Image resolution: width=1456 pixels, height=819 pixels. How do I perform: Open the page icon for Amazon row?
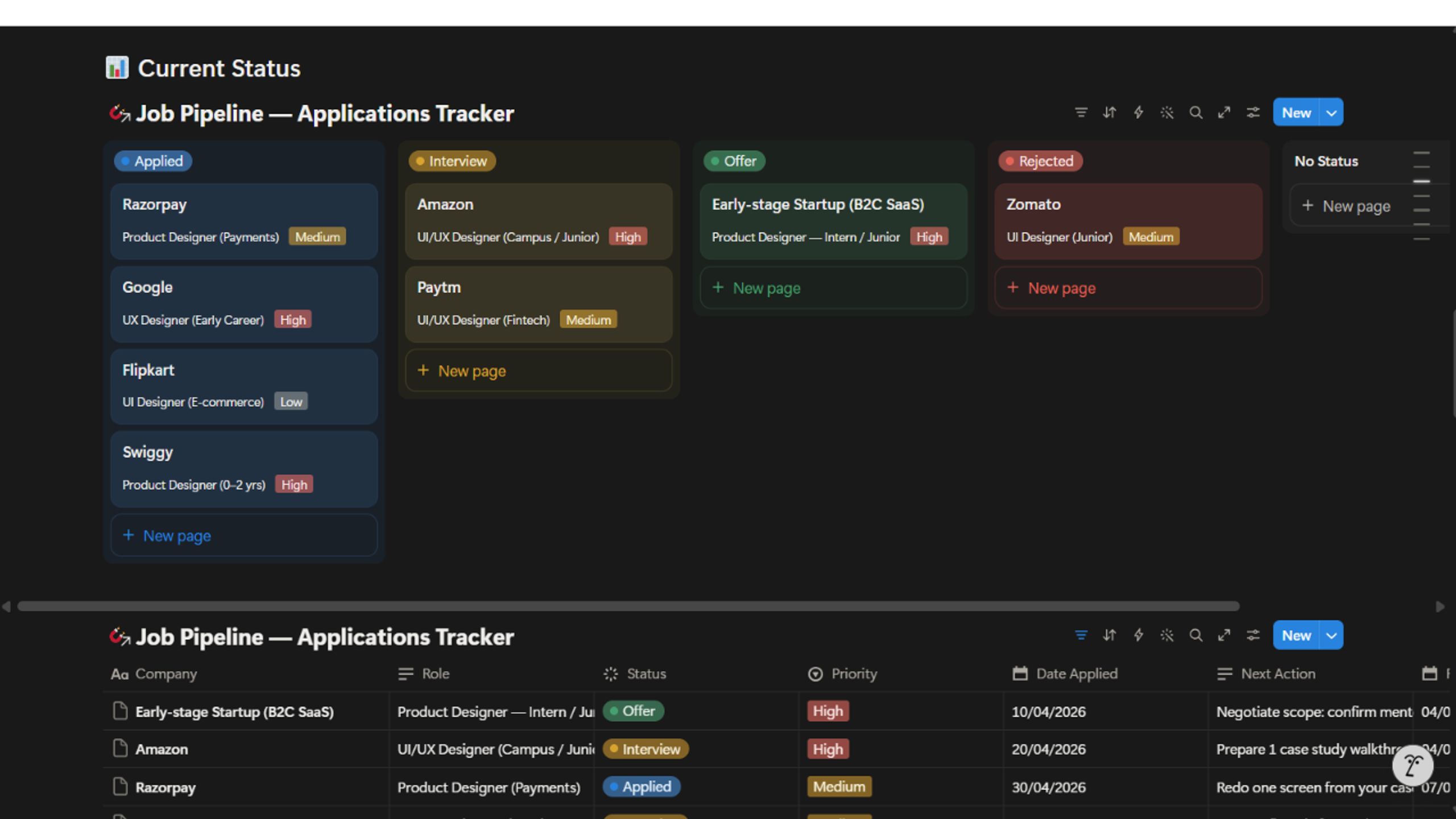coord(120,748)
